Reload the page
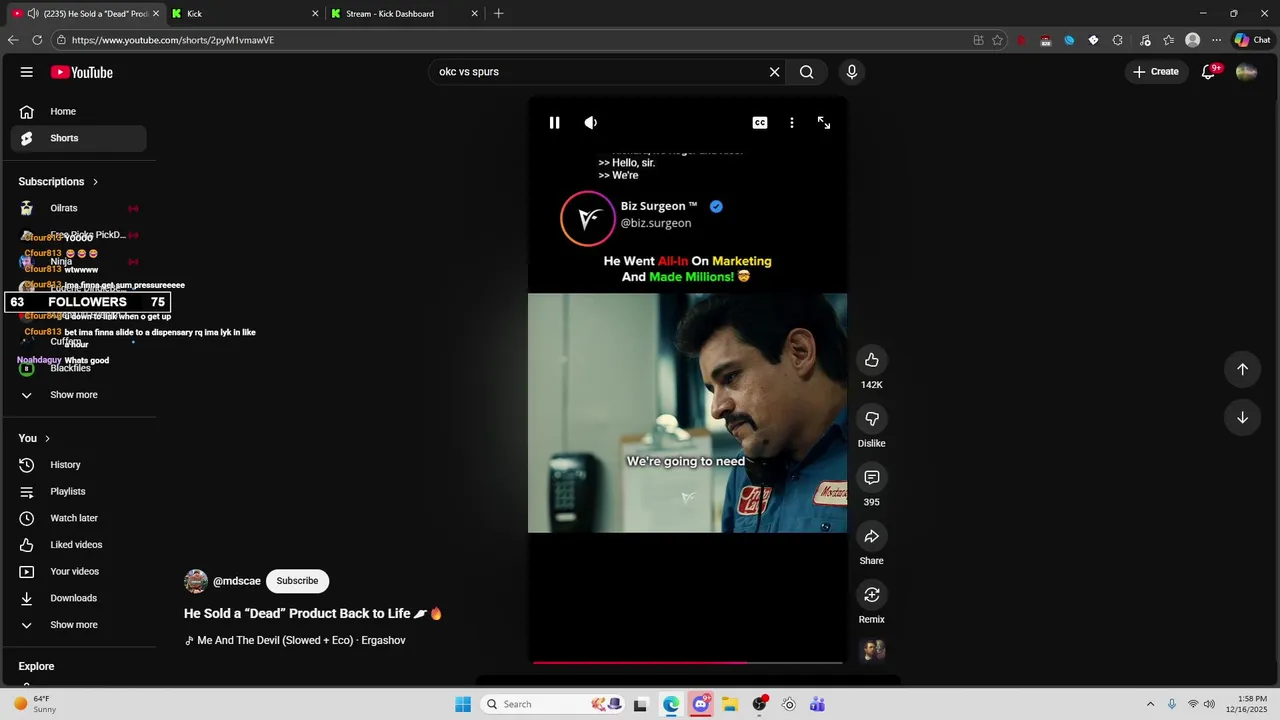Viewport: 1280px width, 720px height. (x=37, y=40)
